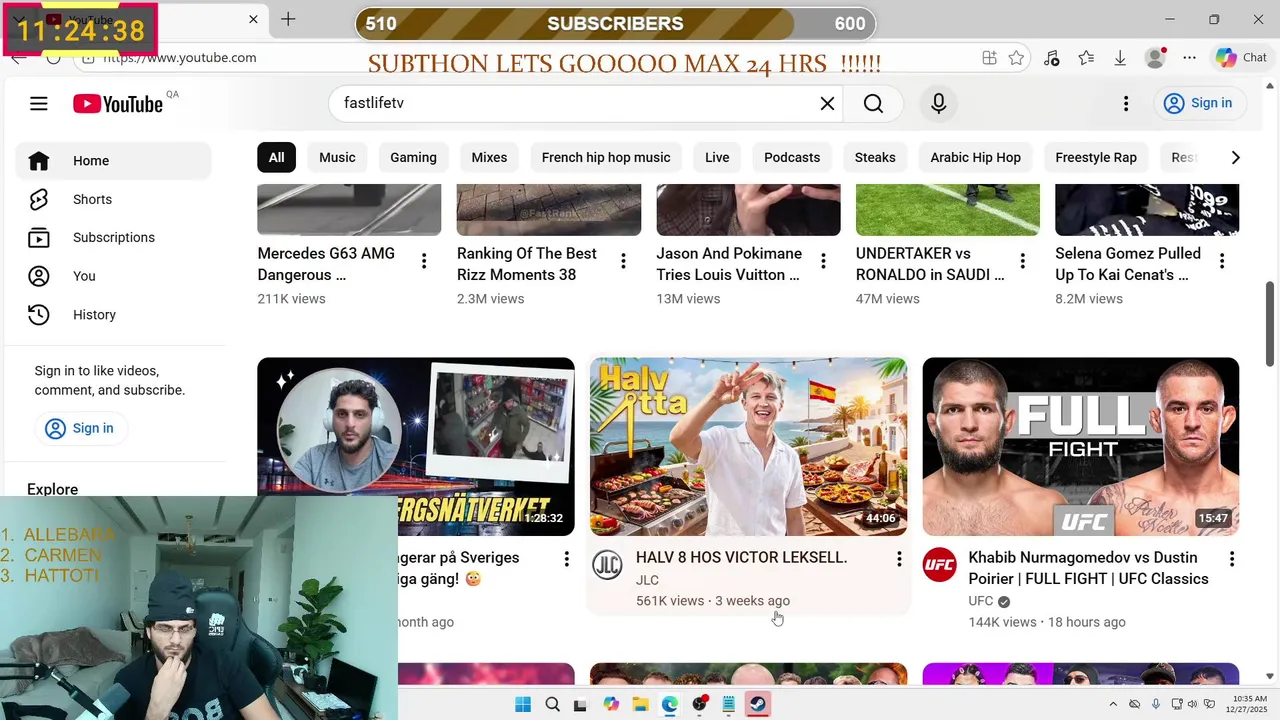Viewport: 1280px width, 720px height.
Task: Open three-dot menu for Khabib vs Poirier video
Action: pyautogui.click(x=1232, y=559)
